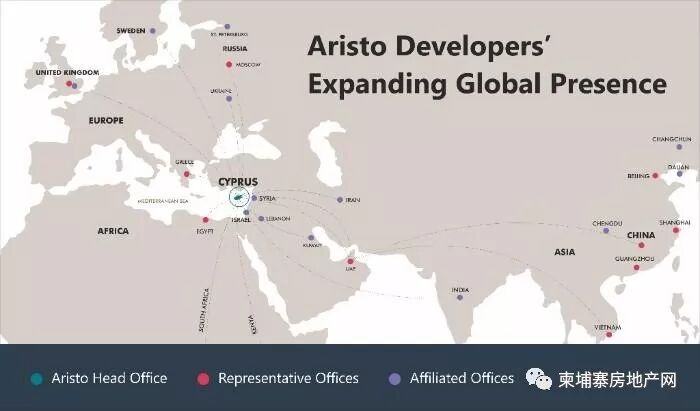Click the purple Affiliated Offices legend dot
The width and height of the screenshot is (700, 411).
(x=395, y=379)
